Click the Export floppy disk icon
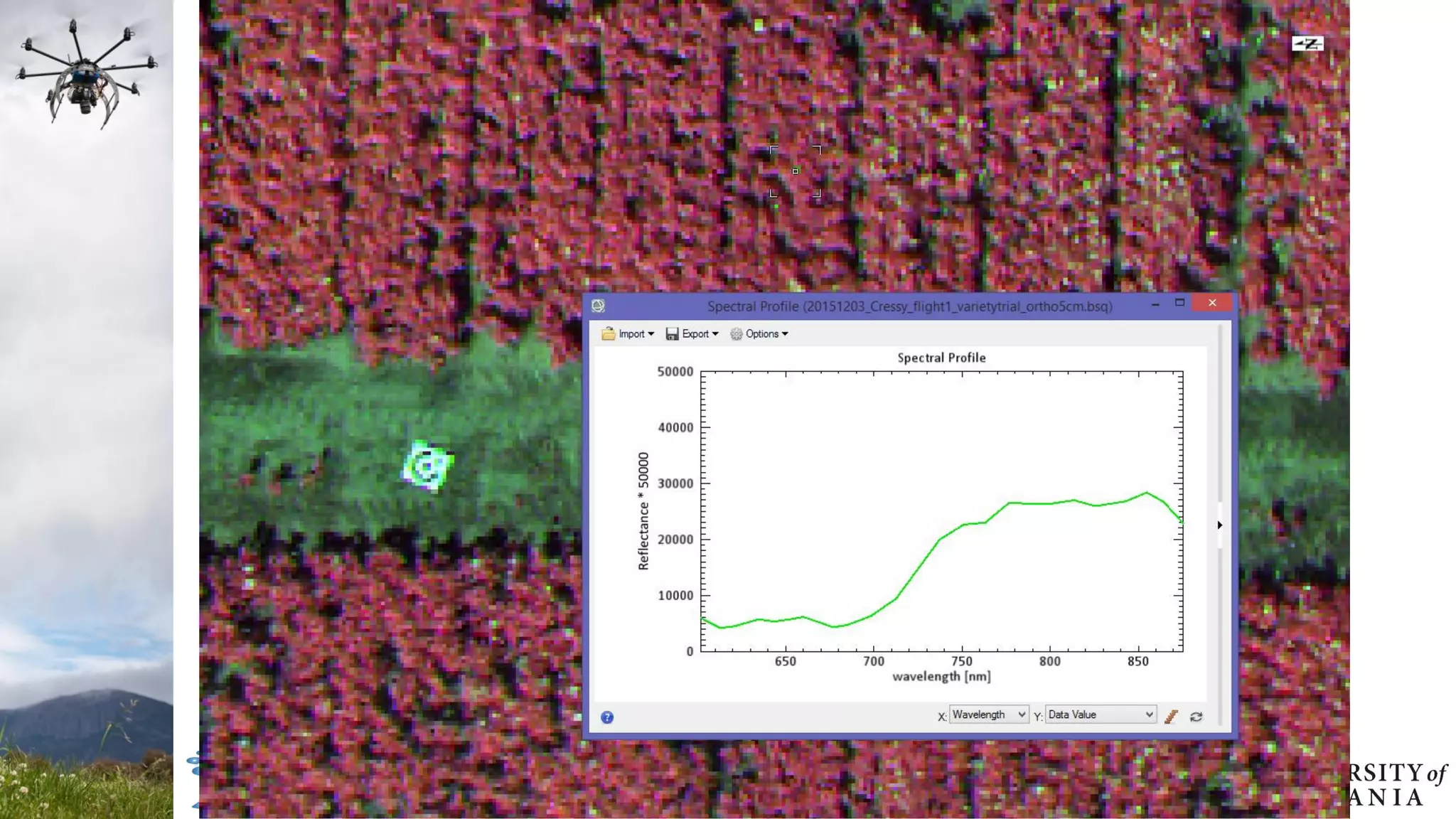This screenshot has width=1456, height=819. click(672, 334)
